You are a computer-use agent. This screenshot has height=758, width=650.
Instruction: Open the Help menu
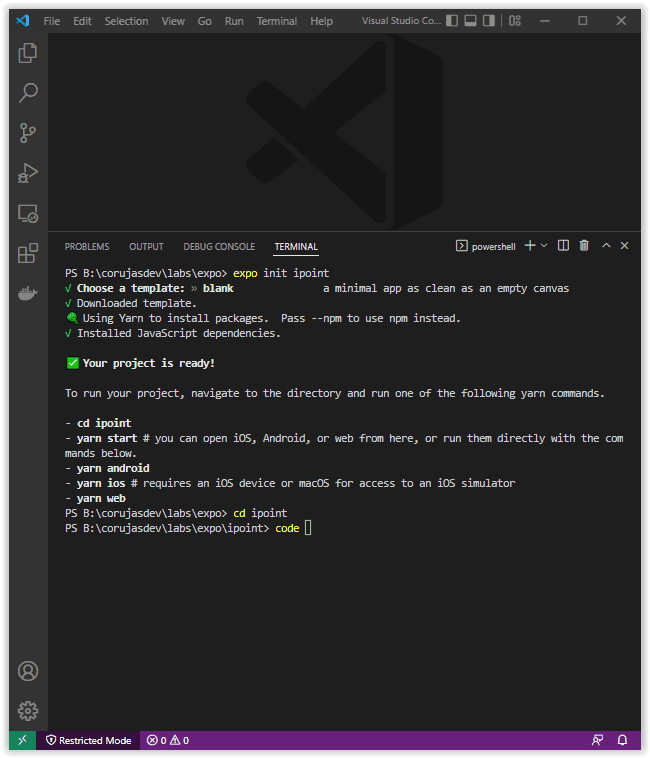click(321, 21)
